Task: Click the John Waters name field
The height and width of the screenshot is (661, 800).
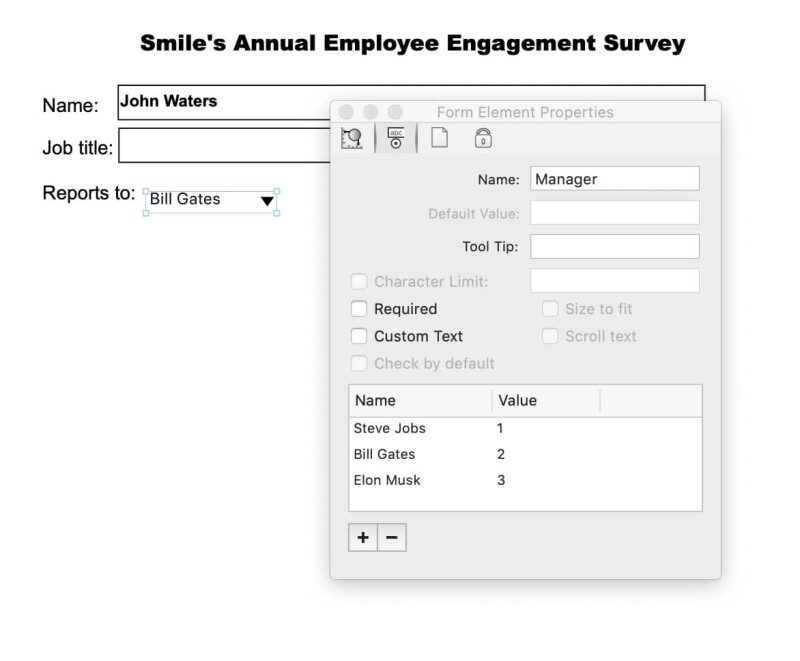Action: (224, 103)
